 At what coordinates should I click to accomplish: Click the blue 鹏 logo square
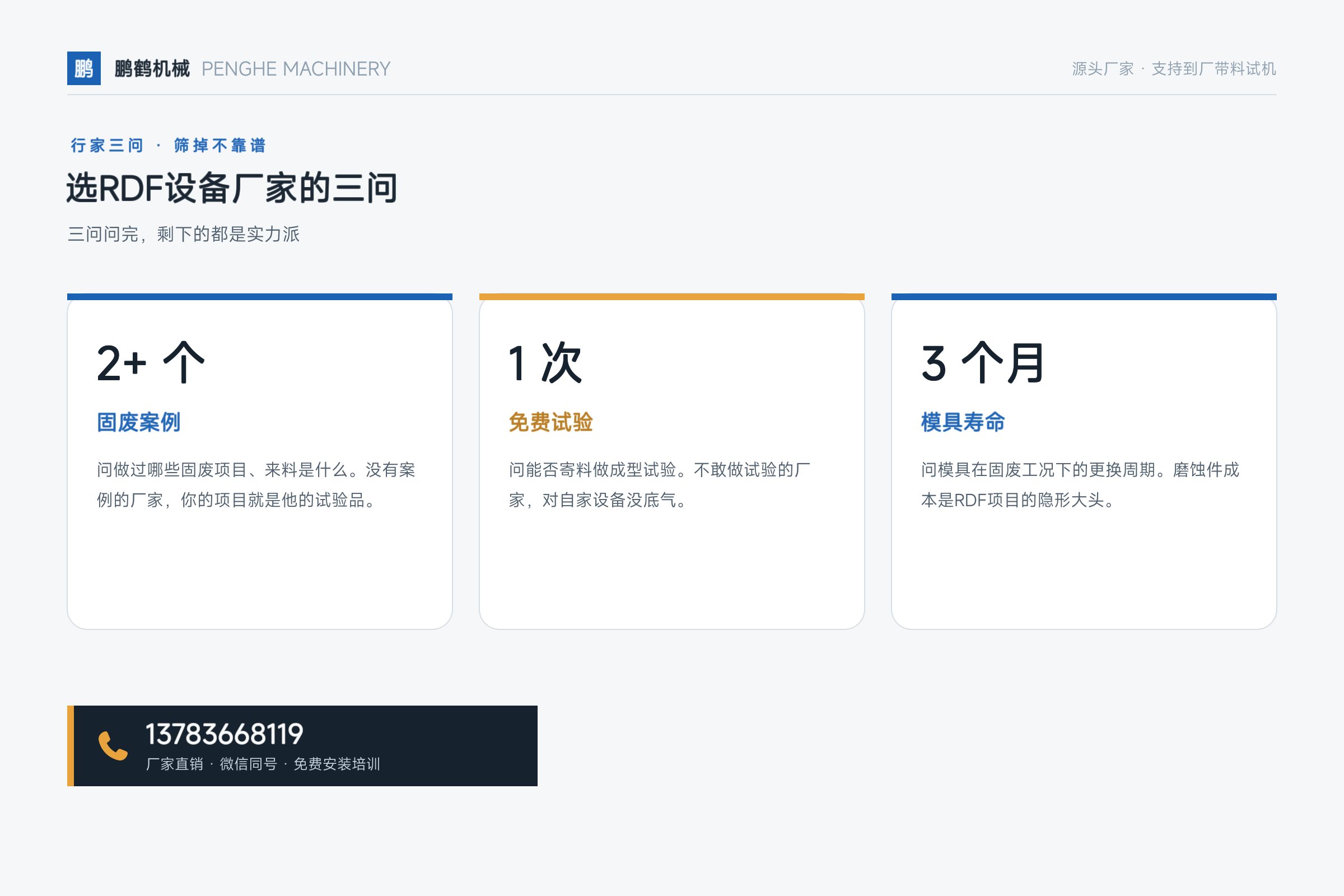(x=84, y=68)
